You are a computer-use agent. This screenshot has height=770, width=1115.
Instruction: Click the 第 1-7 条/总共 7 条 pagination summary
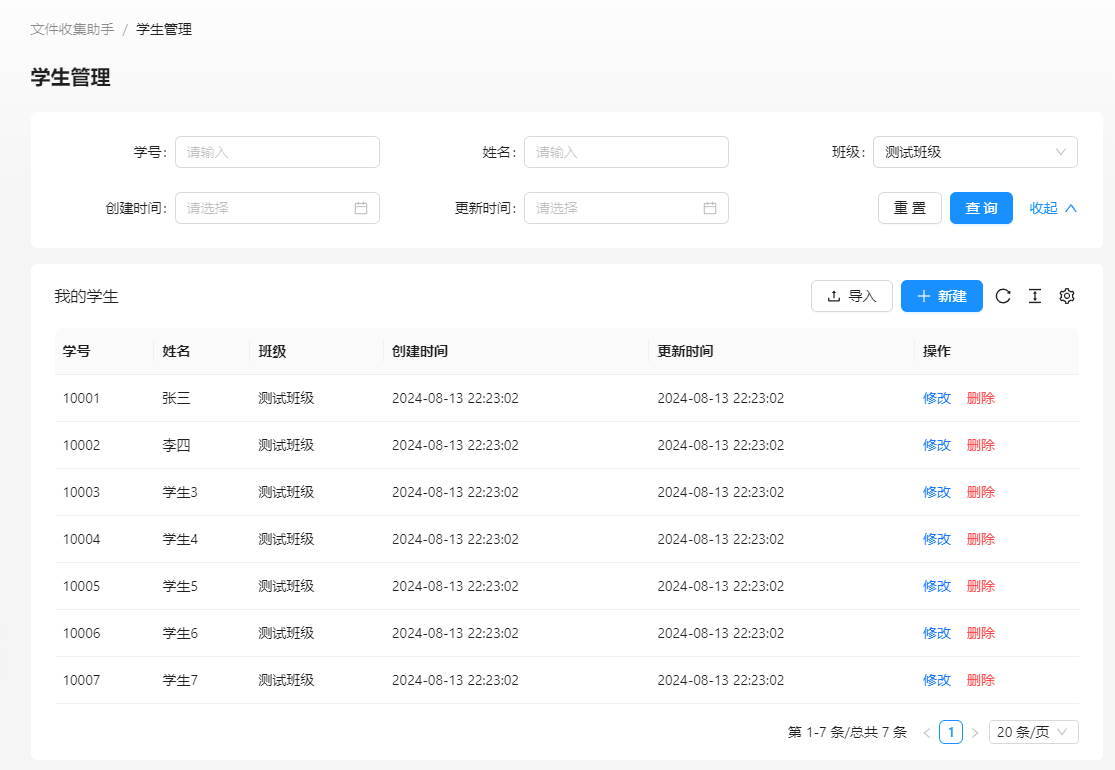847,732
